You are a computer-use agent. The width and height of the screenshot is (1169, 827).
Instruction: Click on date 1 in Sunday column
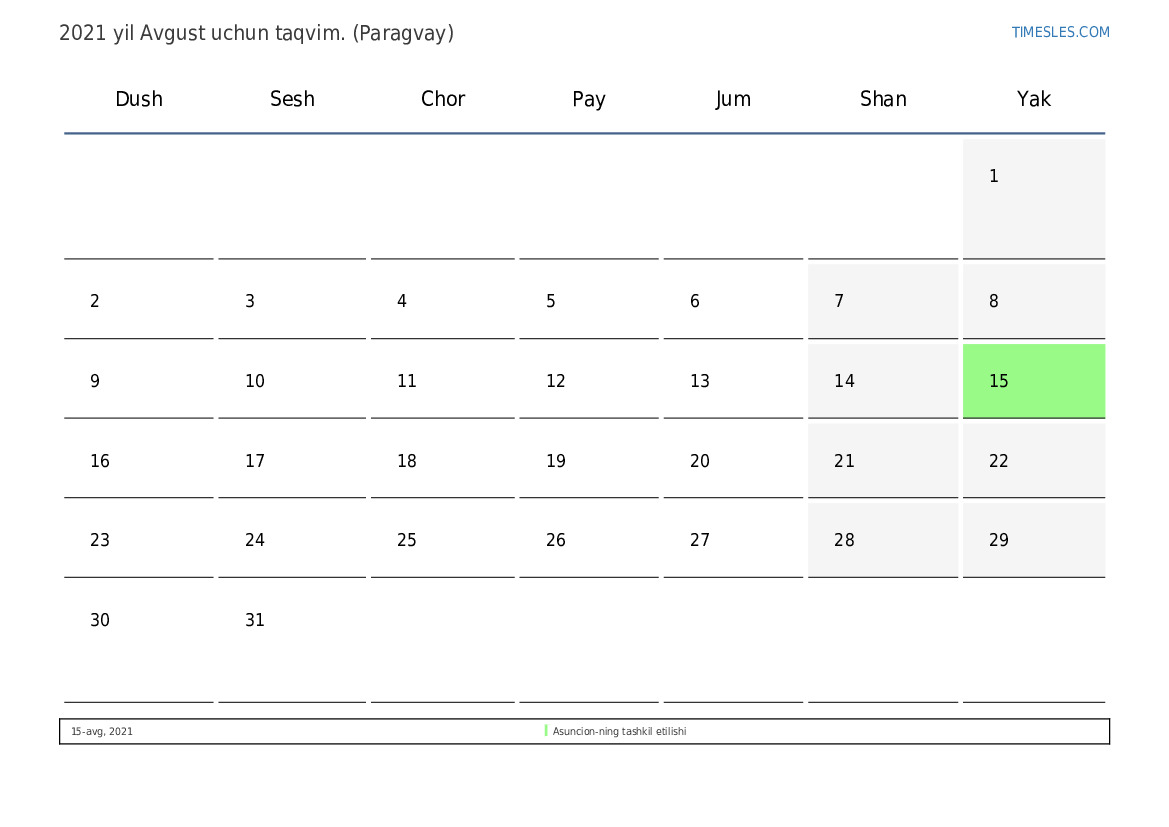(x=1033, y=198)
